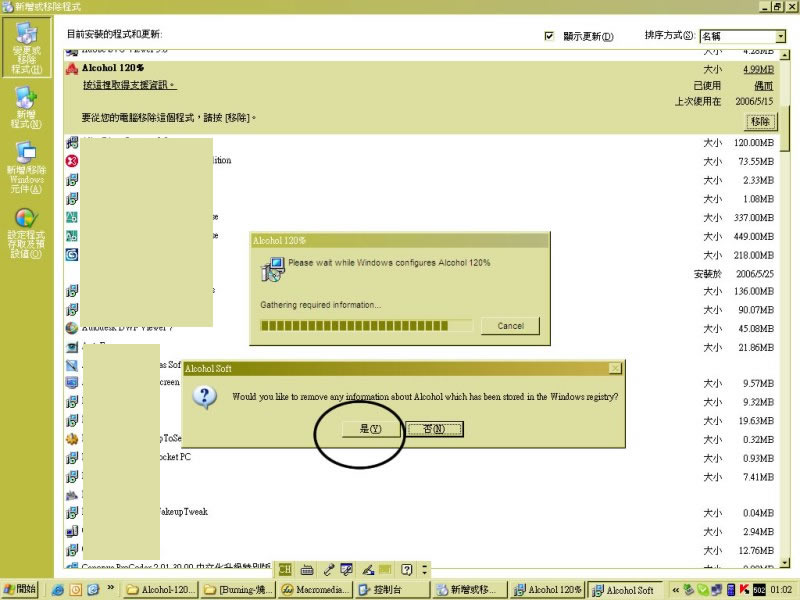
Task: Click the red X icon in the 73.55MB row
Action: (72, 161)
